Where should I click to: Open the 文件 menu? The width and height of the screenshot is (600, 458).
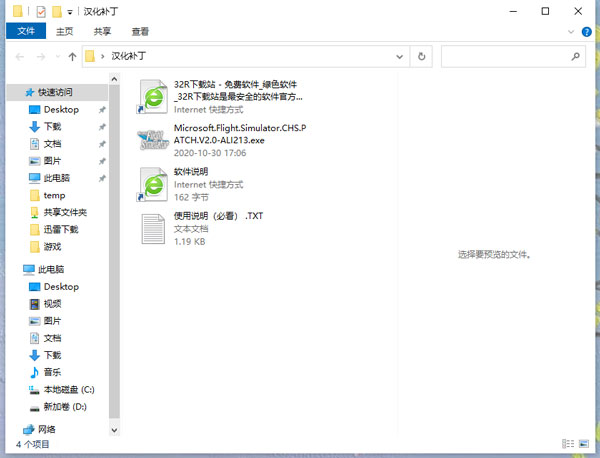[24, 31]
